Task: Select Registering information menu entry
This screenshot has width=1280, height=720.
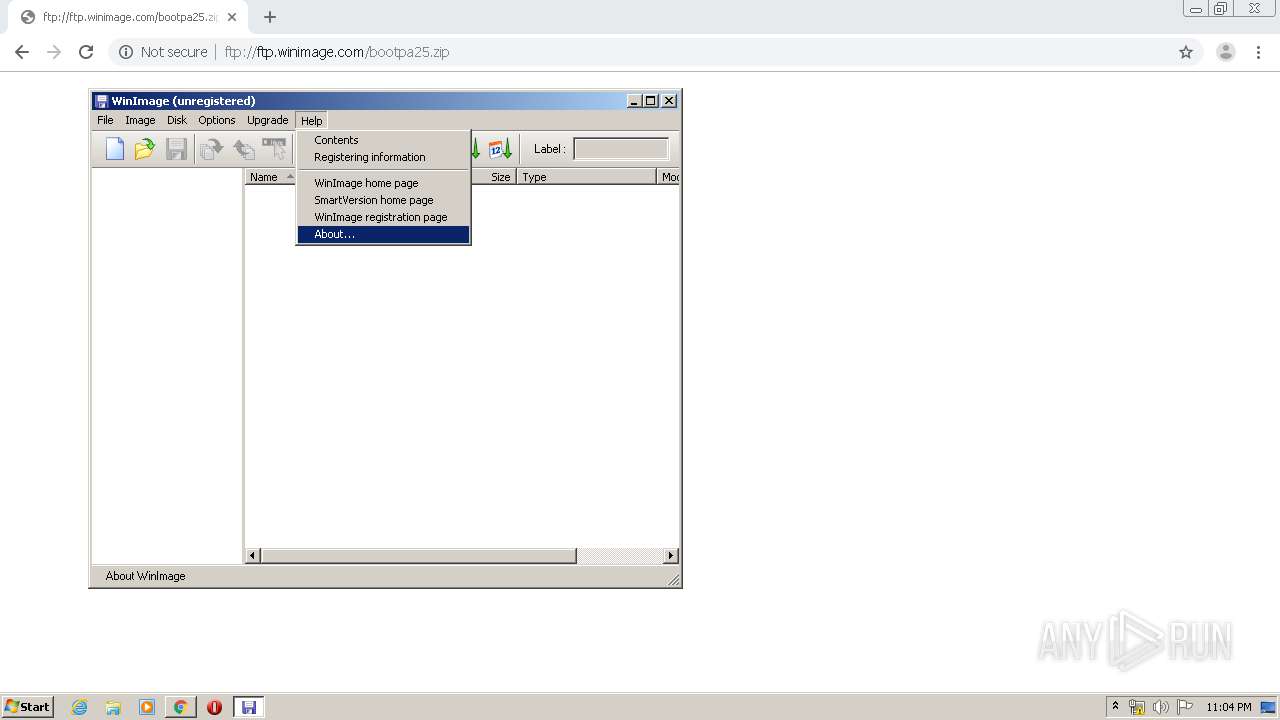Action: [383, 157]
